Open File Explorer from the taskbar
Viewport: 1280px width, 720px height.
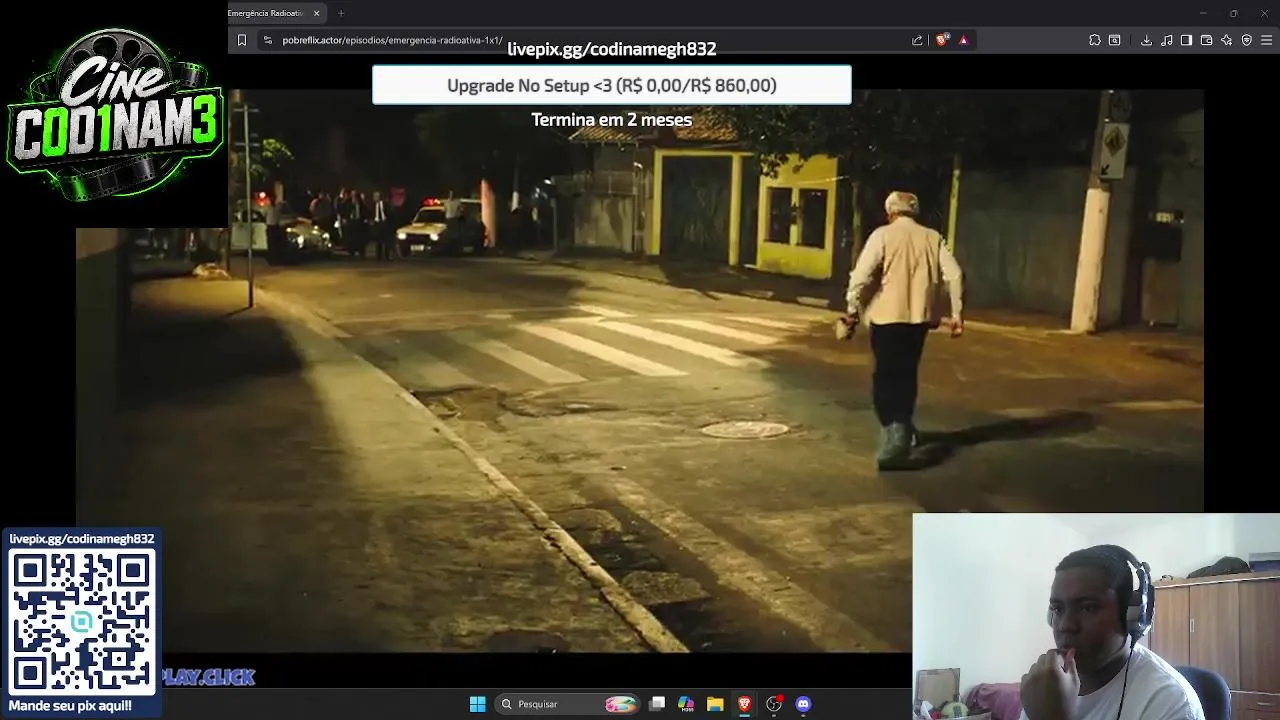[715, 704]
